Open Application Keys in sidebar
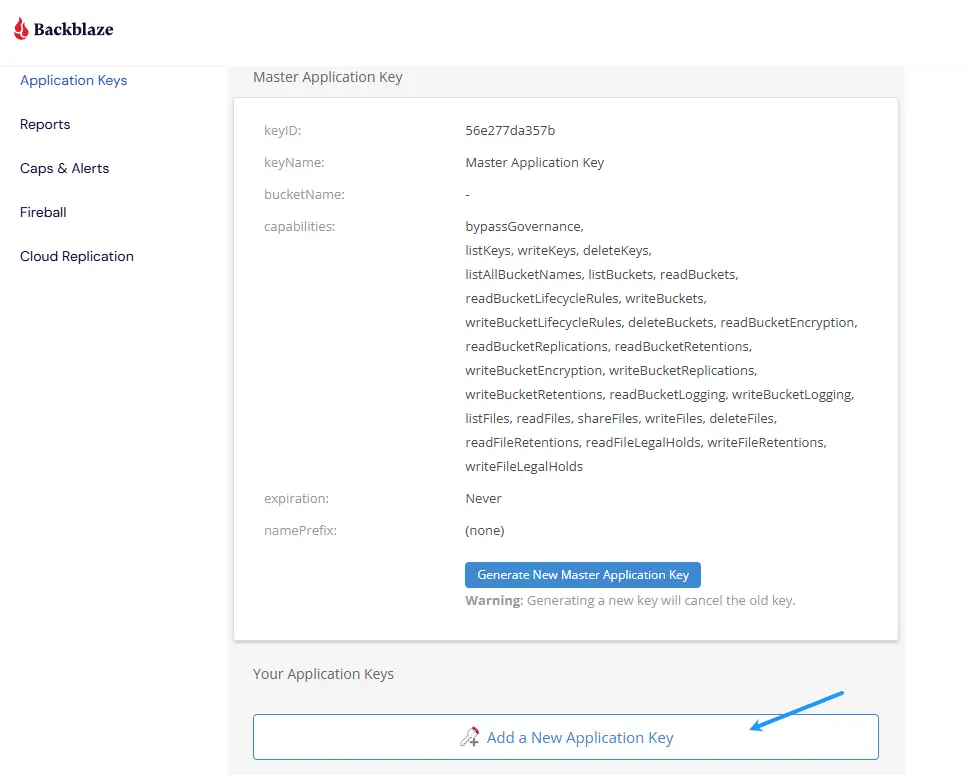Image resolution: width=968 pixels, height=775 pixels. [x=73, y=80]
